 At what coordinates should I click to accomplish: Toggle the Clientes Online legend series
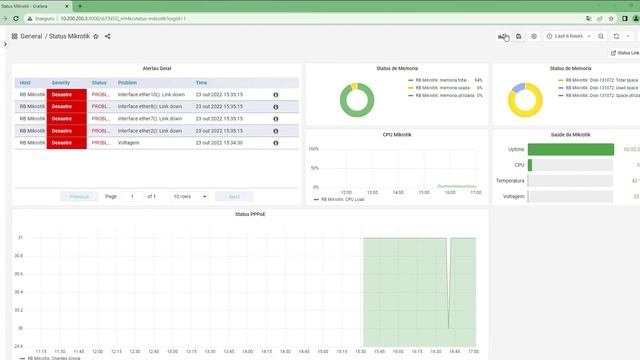54,358
